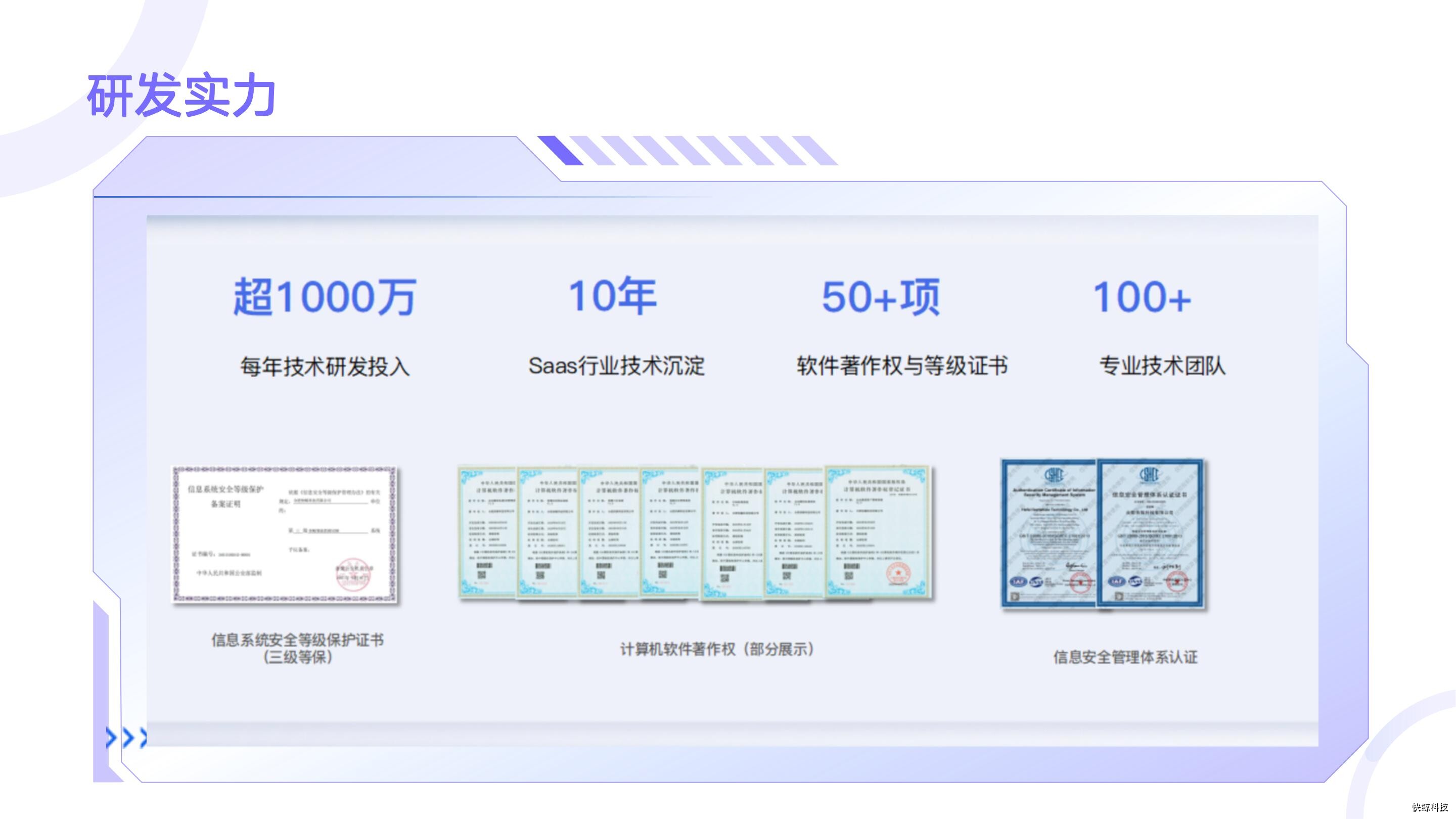Select the 100+ statistic
Screen dimensions: 1456x819
coord(1143,297)
